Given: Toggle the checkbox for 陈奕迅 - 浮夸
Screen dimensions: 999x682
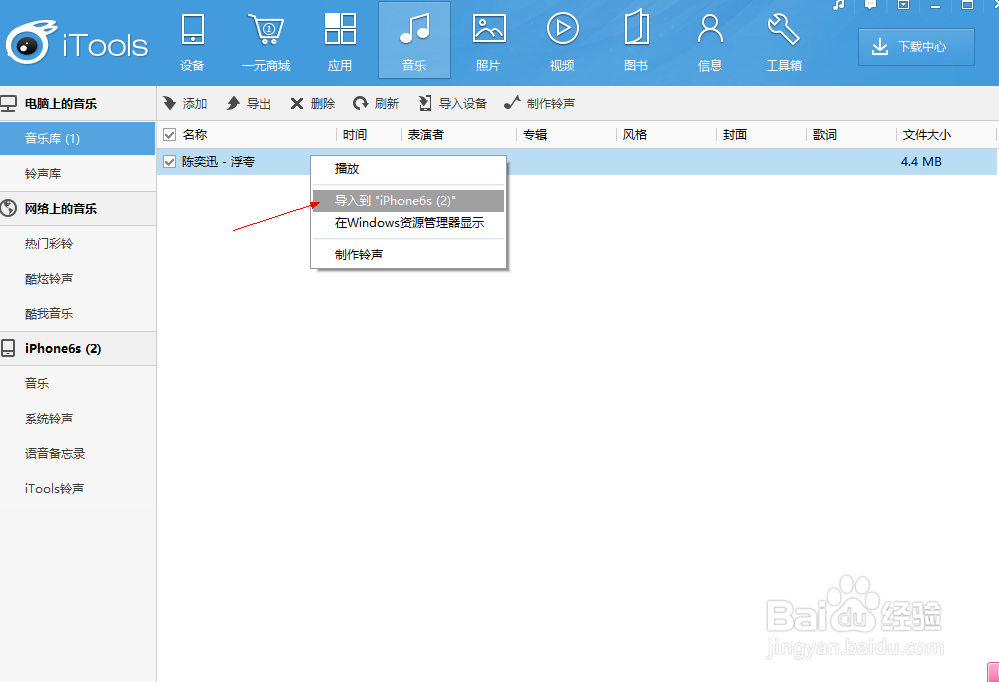Looking at the screenshot, I should (169, 162).
